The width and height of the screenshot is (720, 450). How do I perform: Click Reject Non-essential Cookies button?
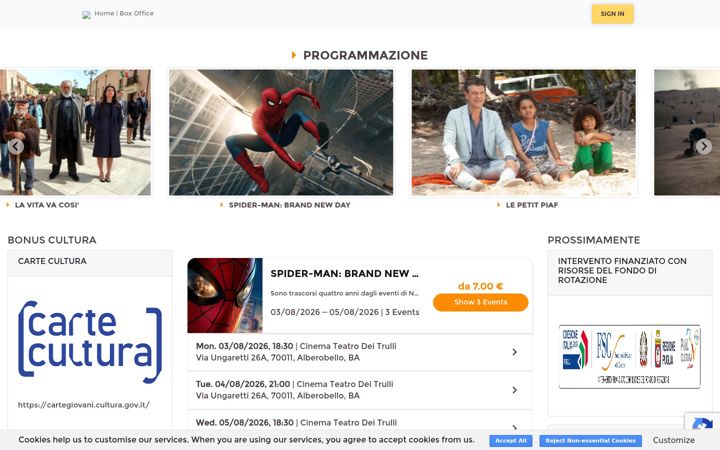tap(591, 440)
